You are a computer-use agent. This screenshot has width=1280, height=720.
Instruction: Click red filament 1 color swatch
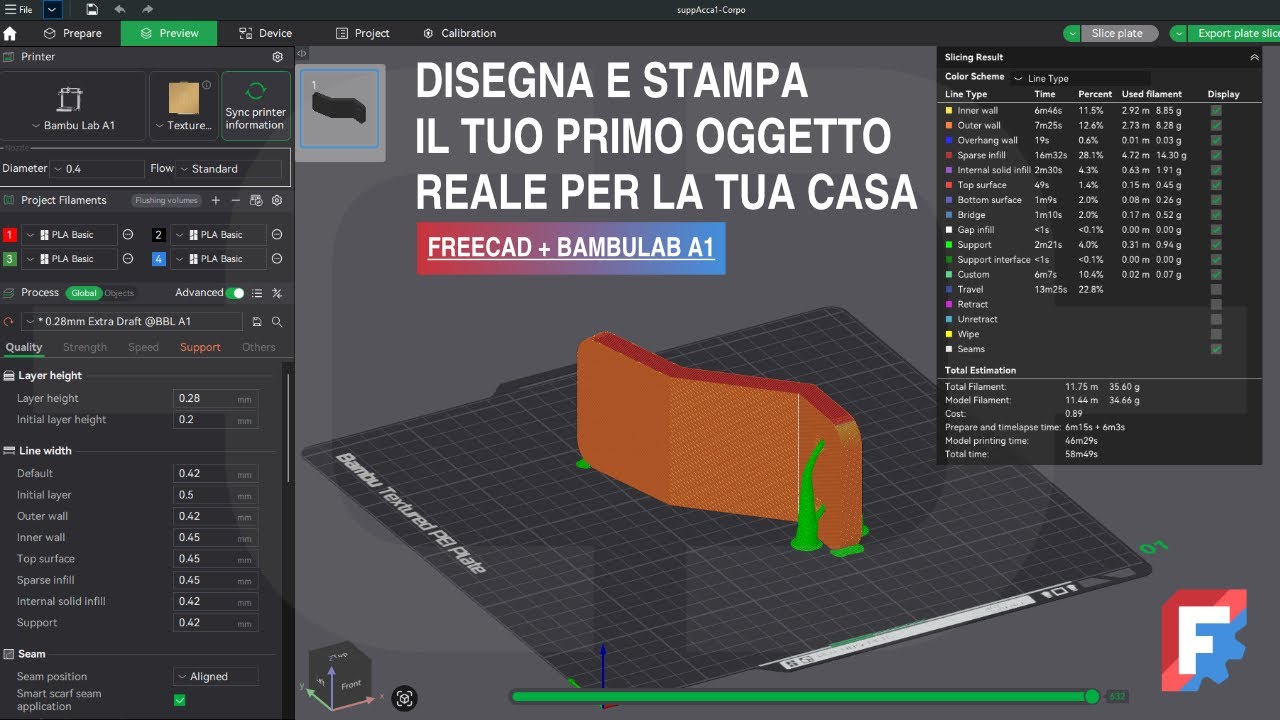point(10,235)
